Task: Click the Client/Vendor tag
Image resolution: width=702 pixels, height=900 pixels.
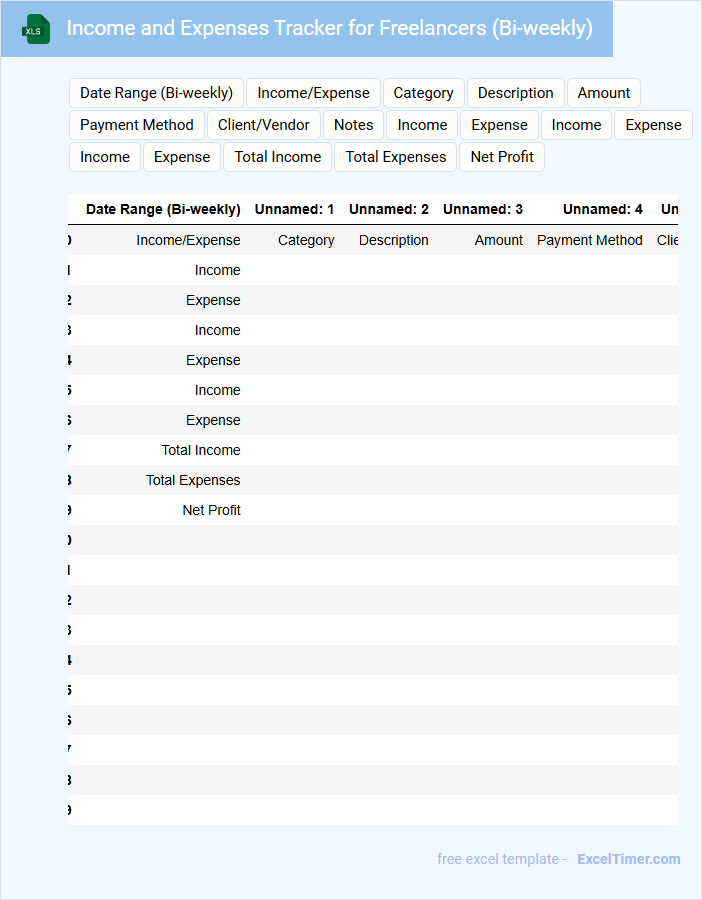Action: pos(264,125)
